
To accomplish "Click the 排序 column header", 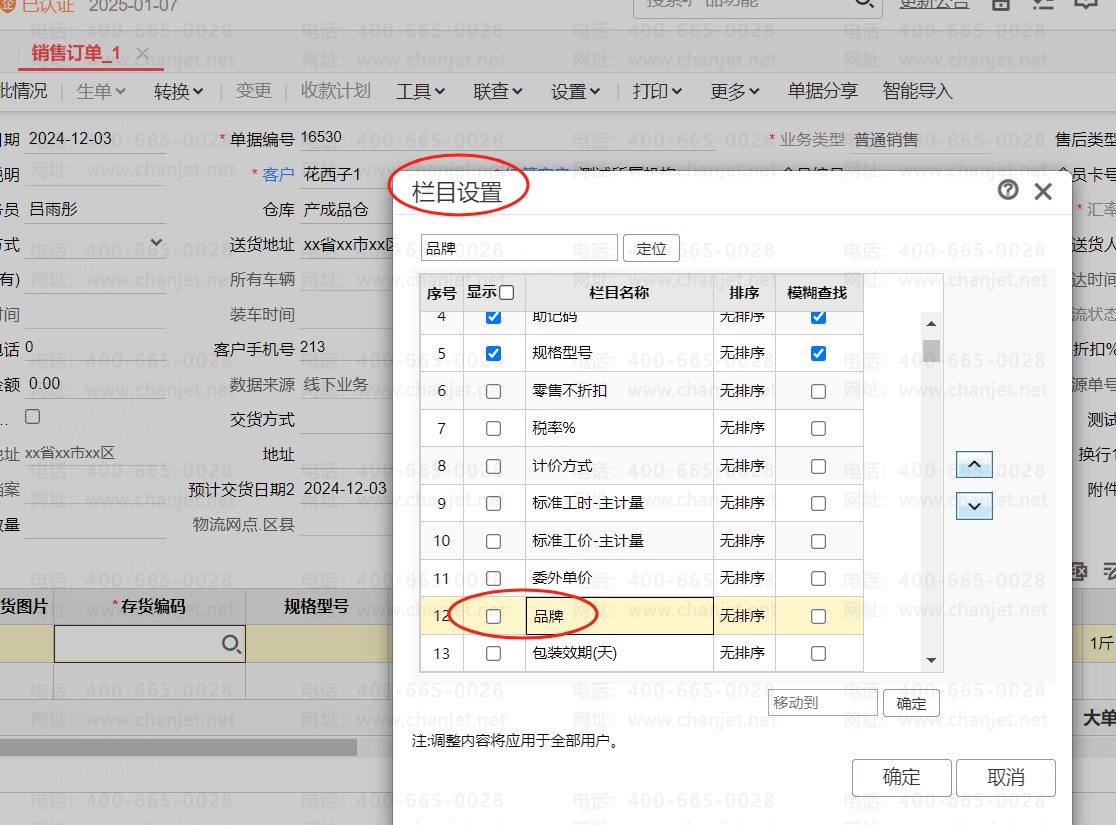I will [744, 293].
